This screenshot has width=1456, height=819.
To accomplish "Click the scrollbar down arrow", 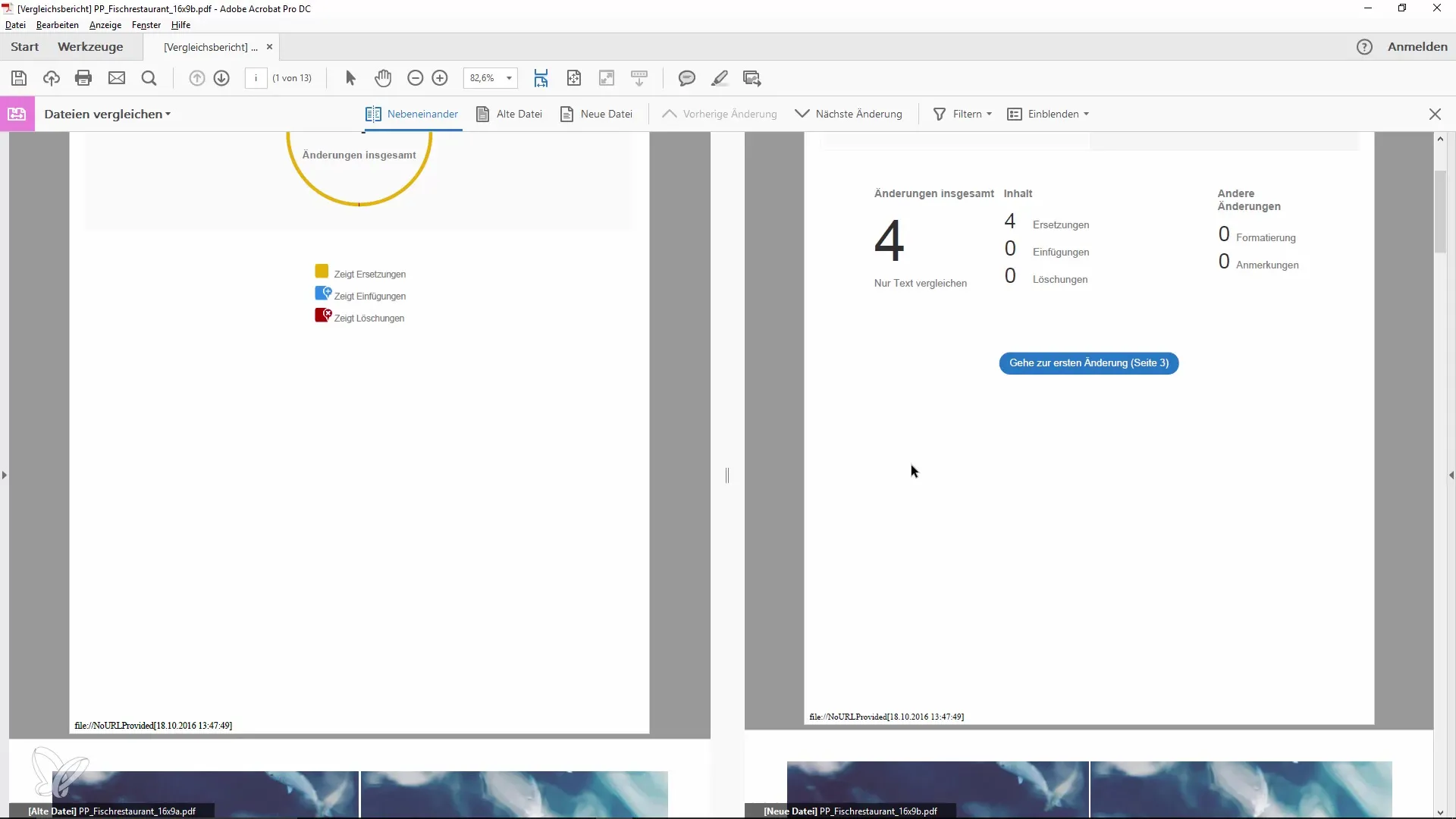I will click(1440, 812).
